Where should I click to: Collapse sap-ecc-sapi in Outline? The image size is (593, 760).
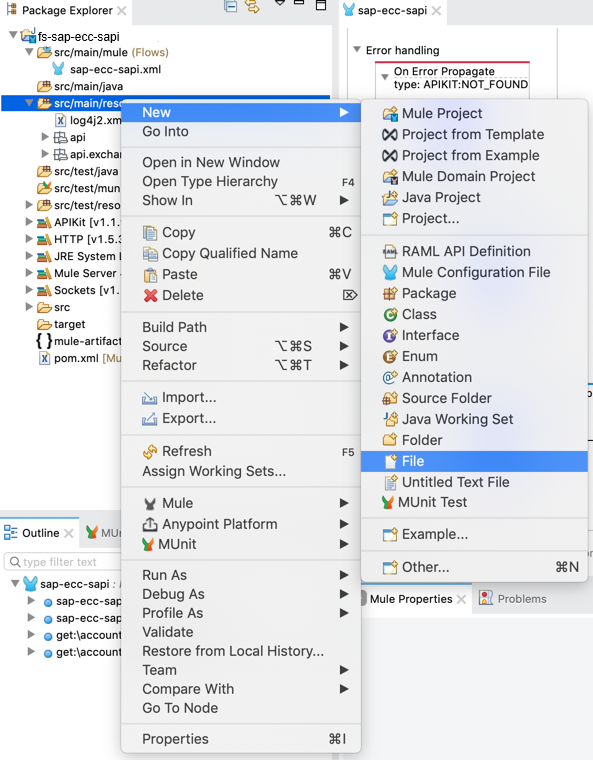[15, 584]
